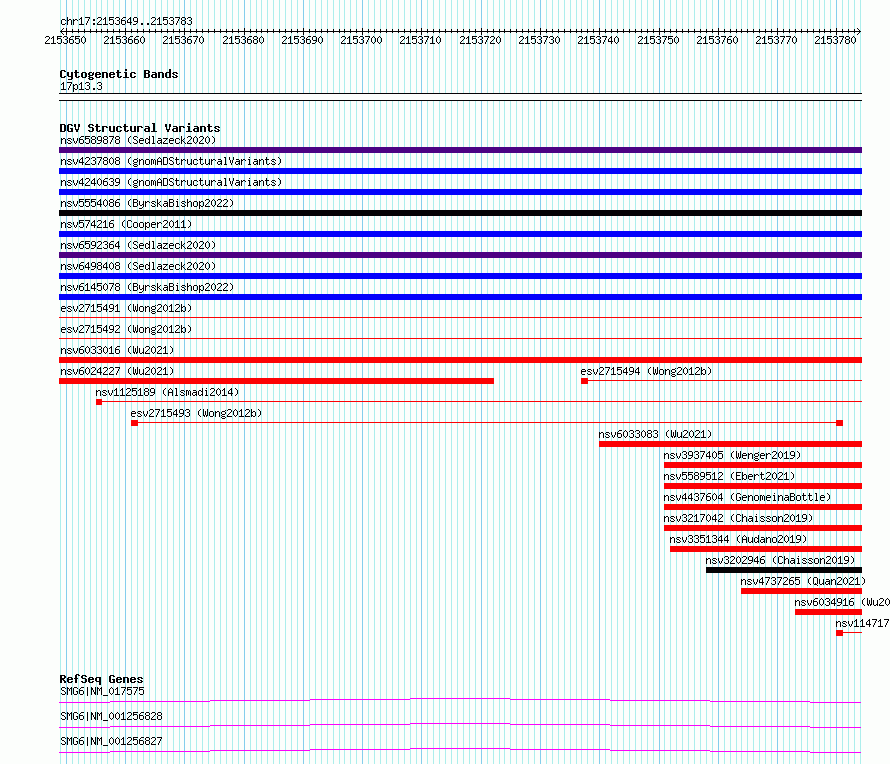
Task: Click the blue bar under nsv6145078
Action: [x=460, y=297]
